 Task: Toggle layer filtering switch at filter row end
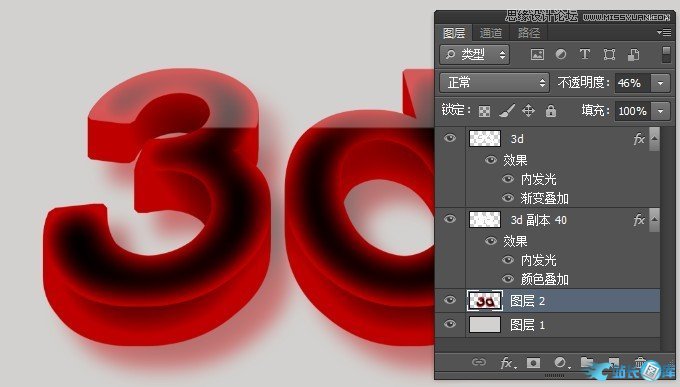coord(667,55)
